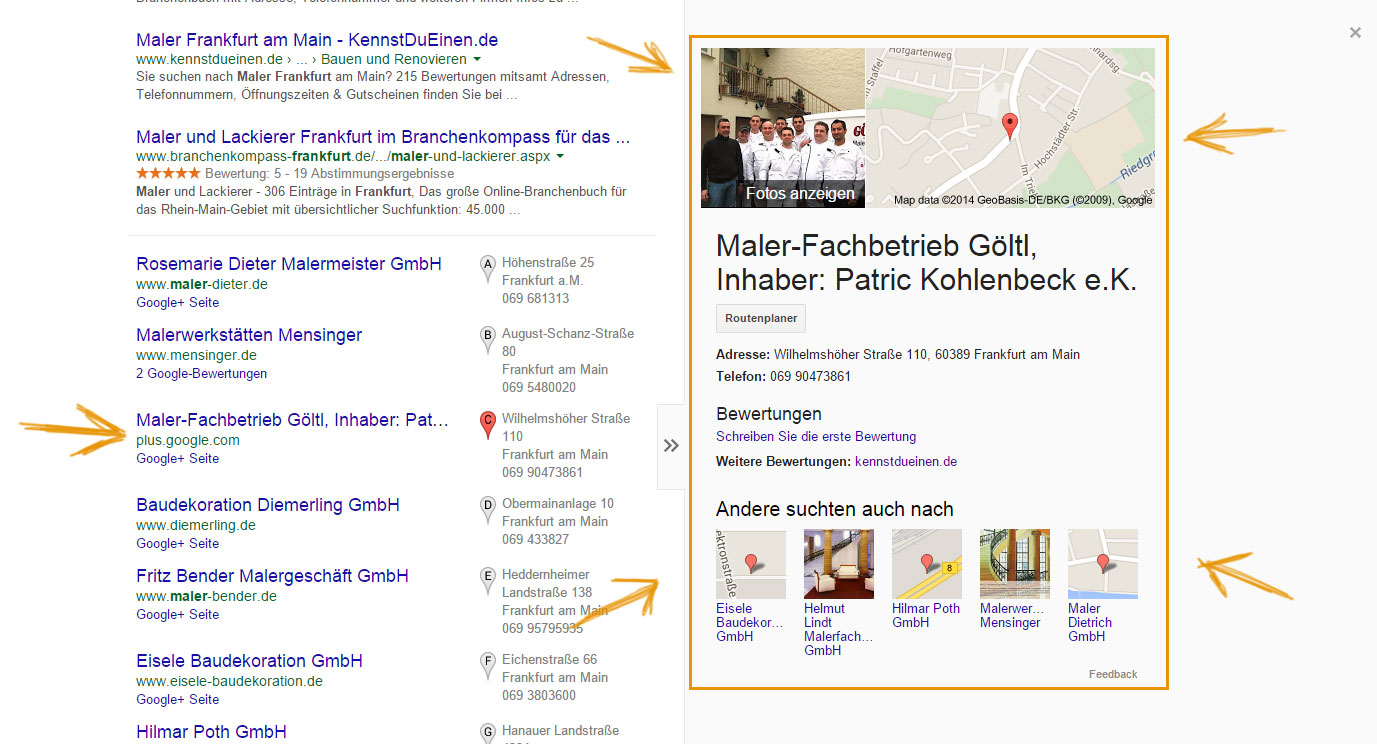
Task: Collapse the details panel with double-chevron arrow
Action: [671, 446]
